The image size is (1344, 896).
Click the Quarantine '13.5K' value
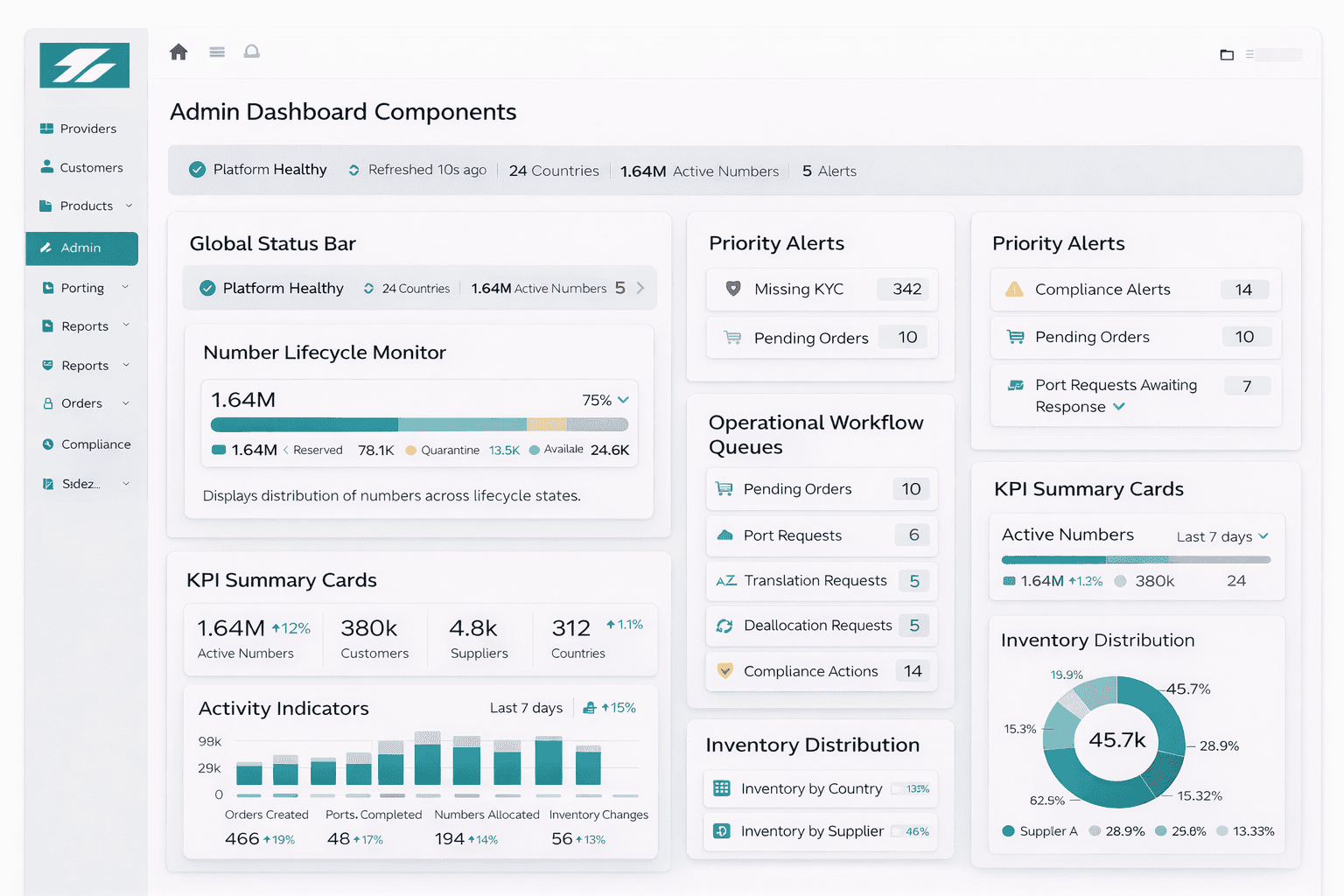504,451
